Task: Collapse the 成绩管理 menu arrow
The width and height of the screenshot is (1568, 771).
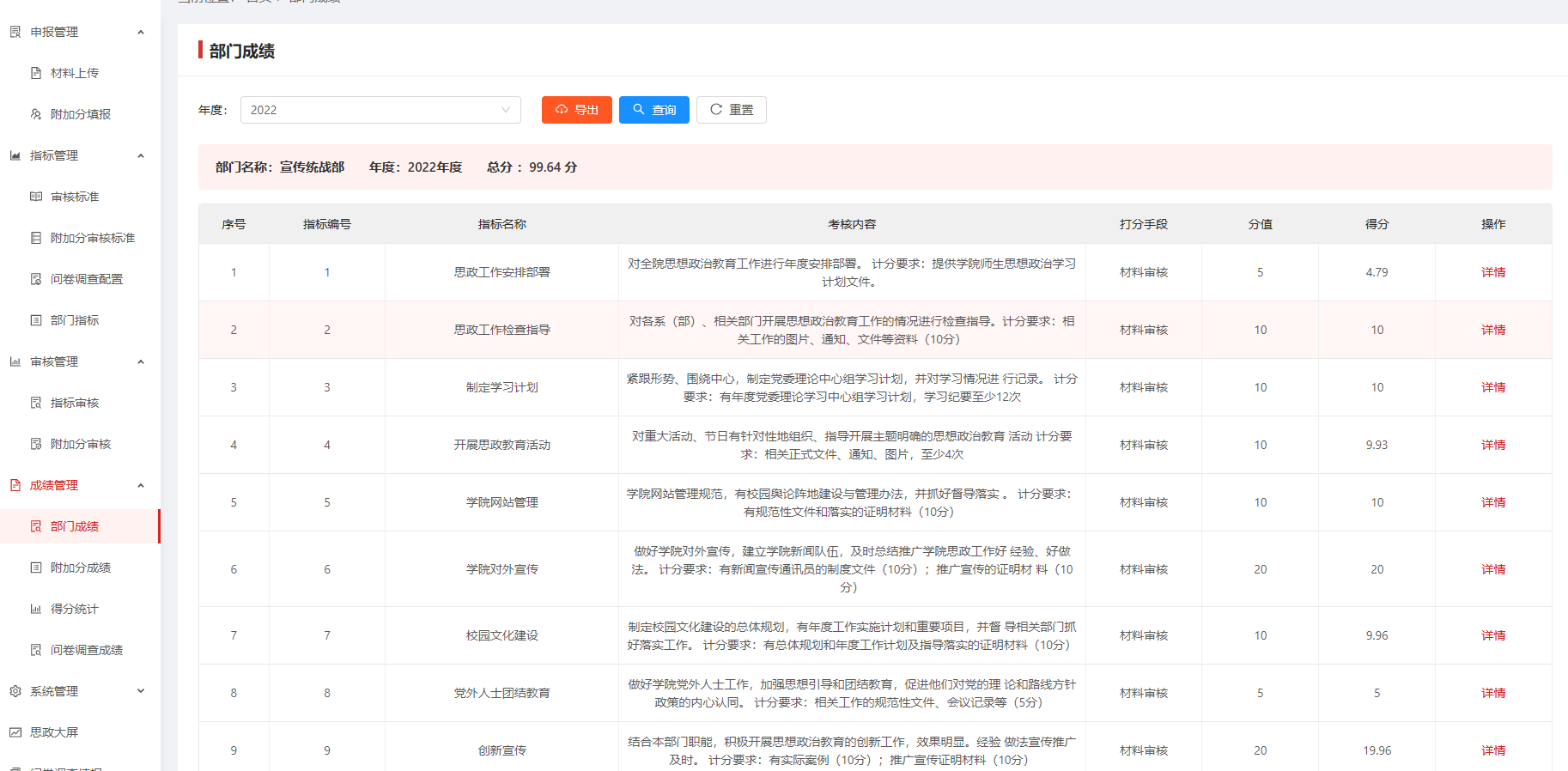Action: (x=141, y=485)
